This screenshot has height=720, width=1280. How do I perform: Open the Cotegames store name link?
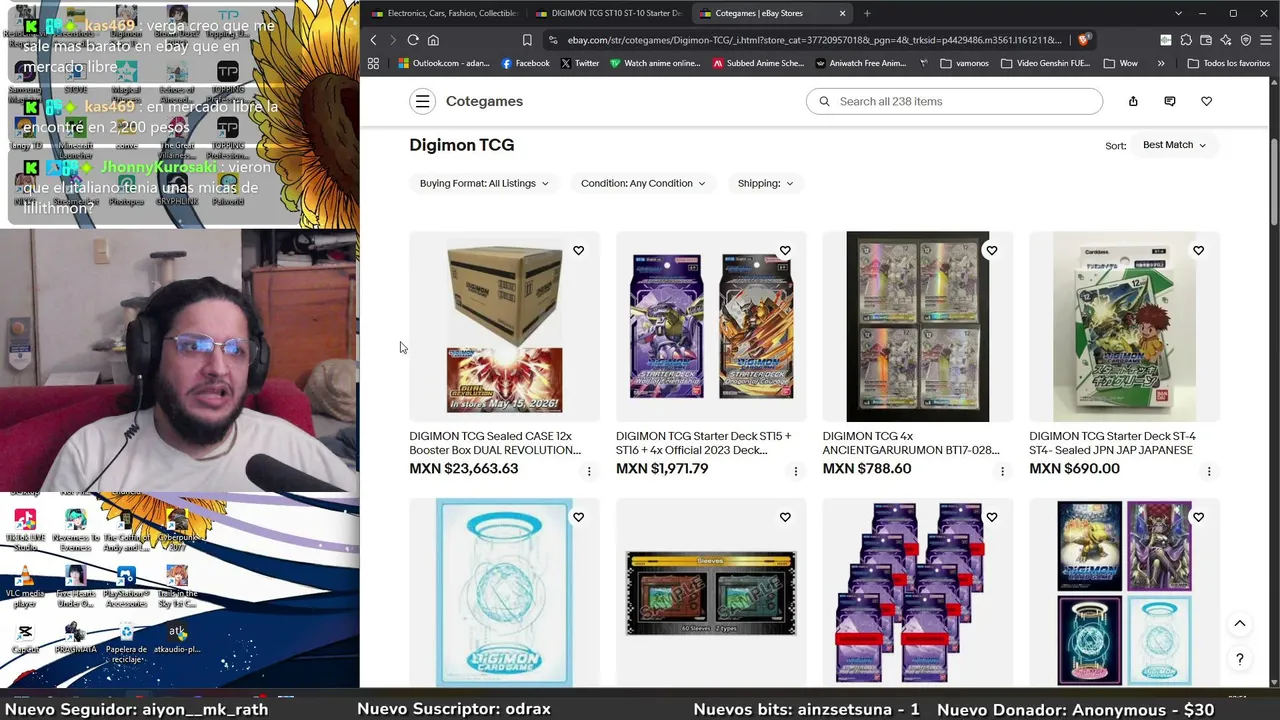(484, 101)
